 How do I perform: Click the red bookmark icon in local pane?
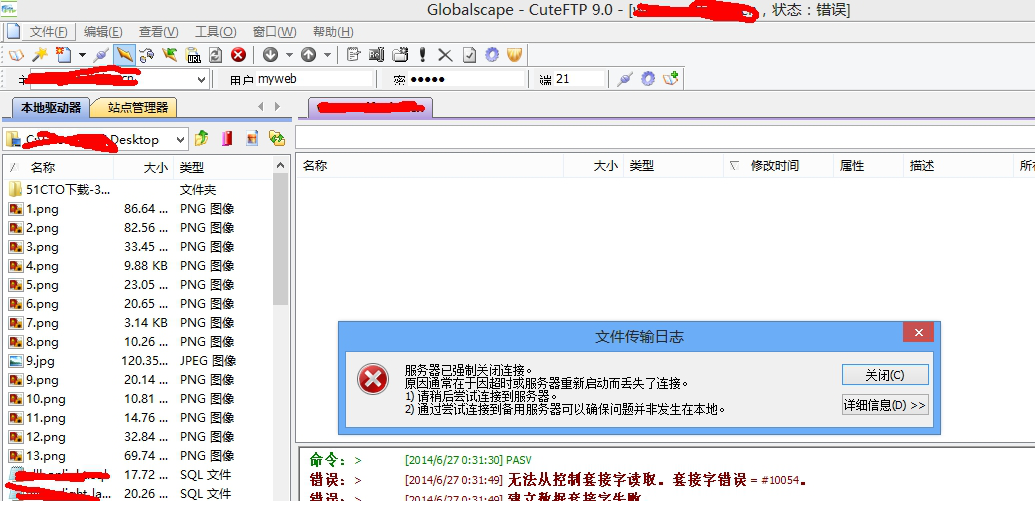point(227,138)
